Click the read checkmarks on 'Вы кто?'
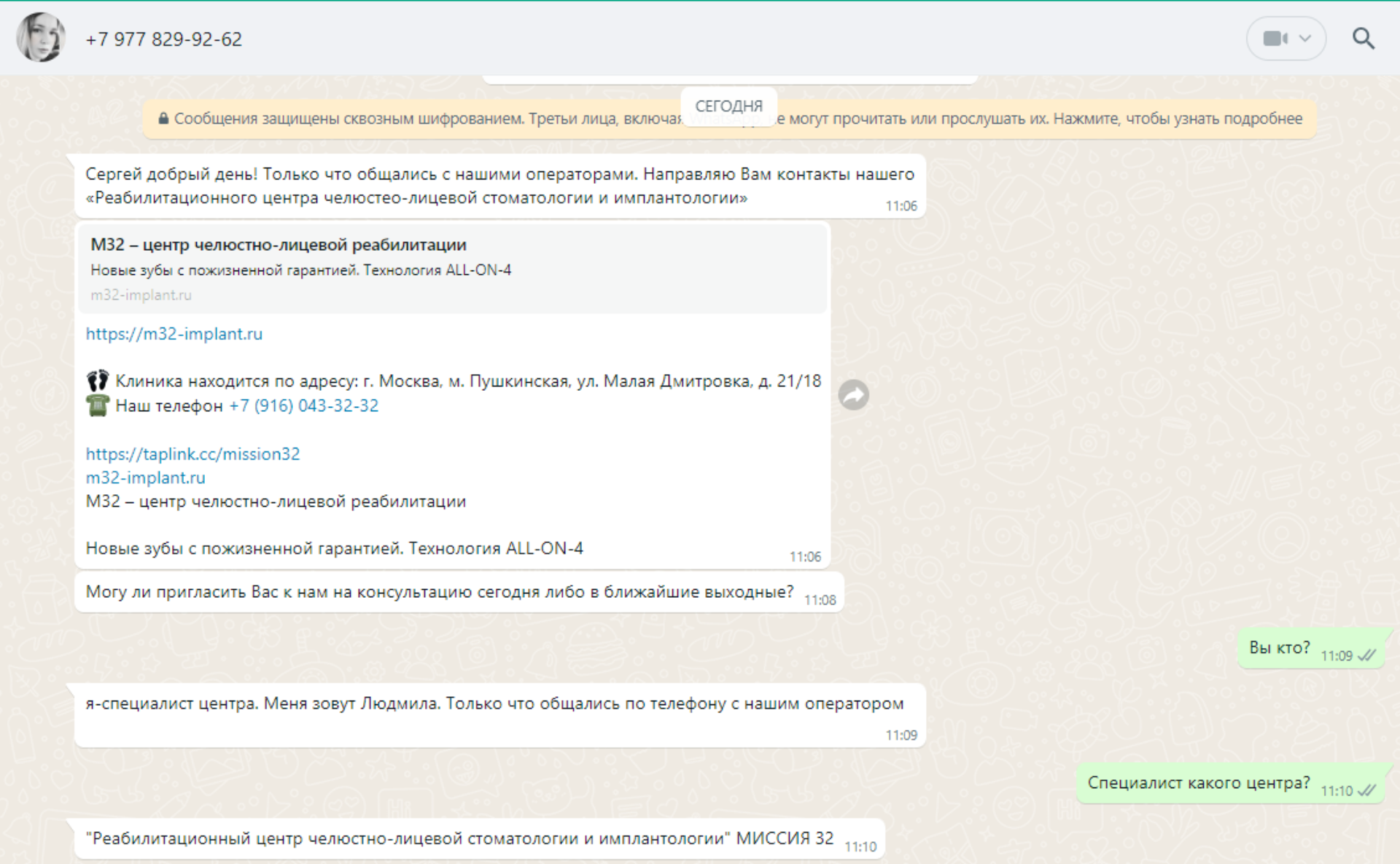 pyautogui.click(x=1367, y=655)
